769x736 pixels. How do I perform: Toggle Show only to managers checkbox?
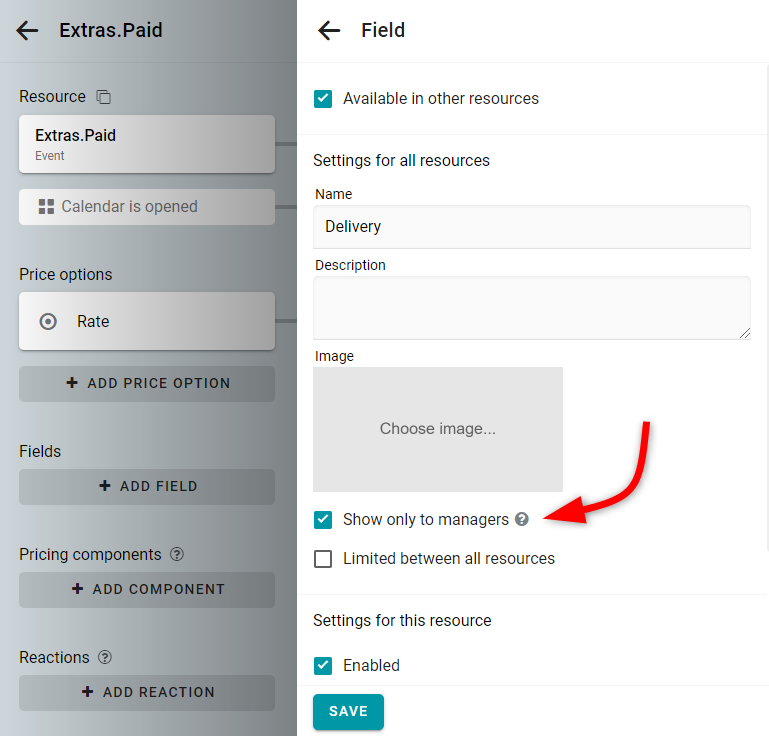pos(323,519)
